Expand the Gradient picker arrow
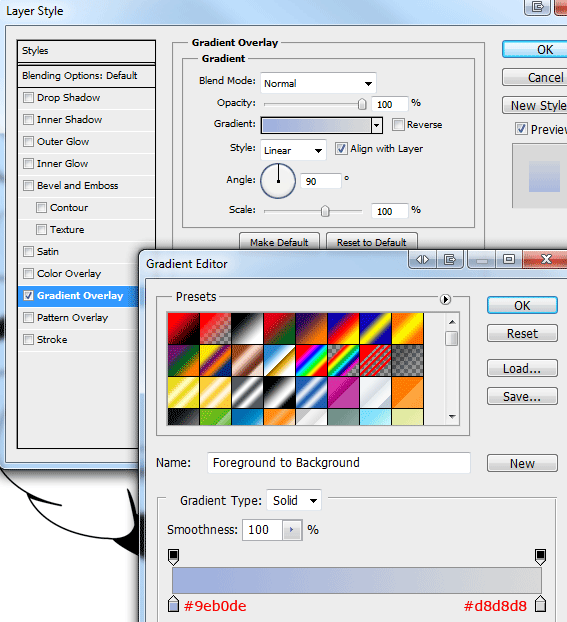 (x=377, y=125)
